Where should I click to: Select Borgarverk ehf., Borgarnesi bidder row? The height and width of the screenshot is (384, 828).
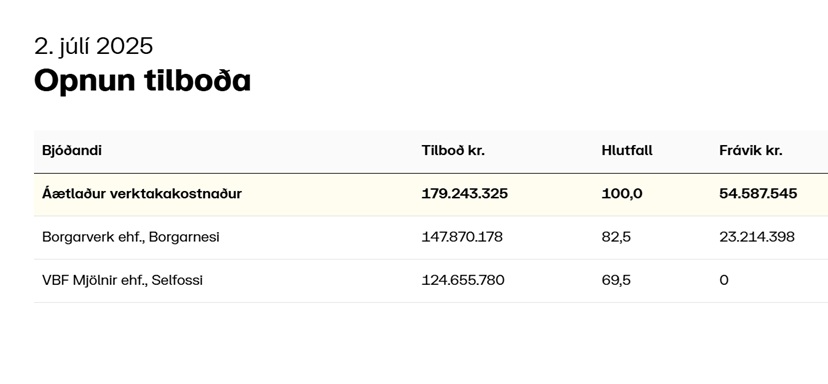(x=431, y=237)
